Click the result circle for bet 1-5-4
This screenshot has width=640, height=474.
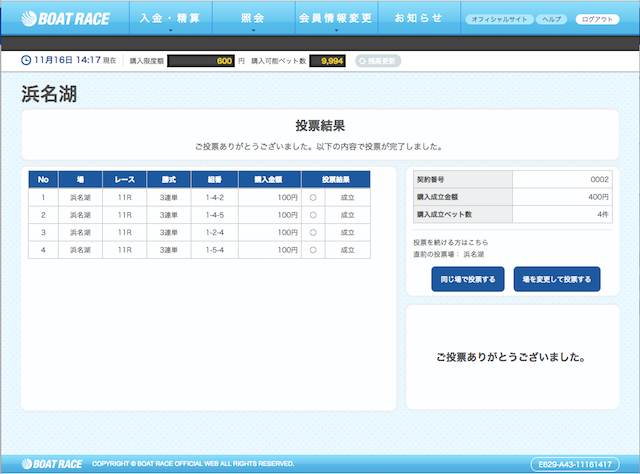coord(313,250)
